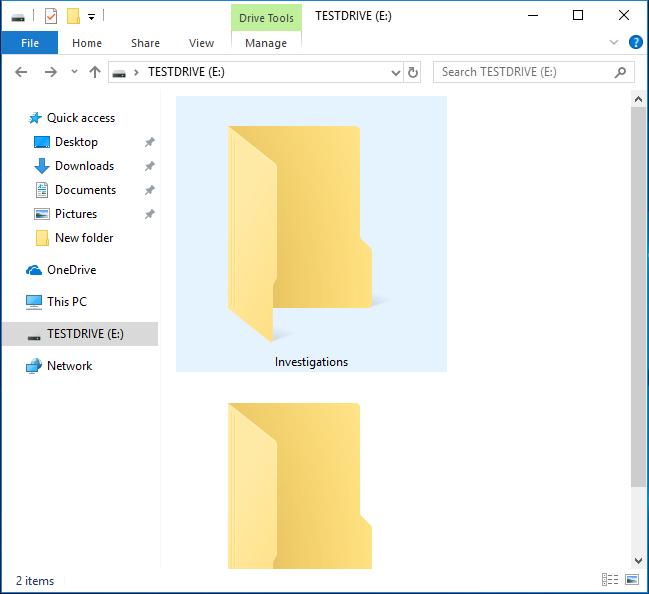Click the Drive Tools contextual tab header

(266, 18)
